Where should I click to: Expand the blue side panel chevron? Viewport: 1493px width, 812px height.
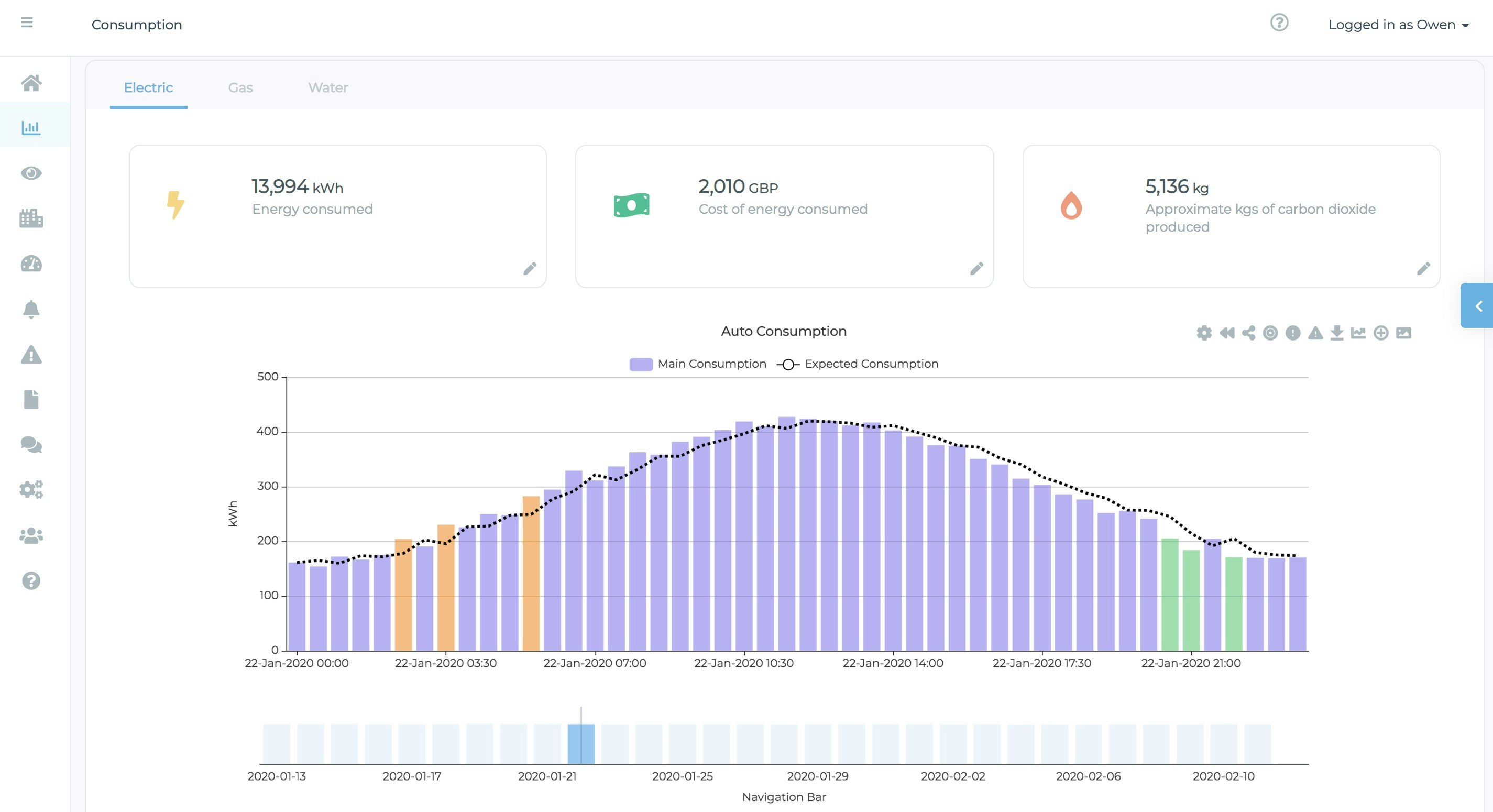[x=1478, y=306]
